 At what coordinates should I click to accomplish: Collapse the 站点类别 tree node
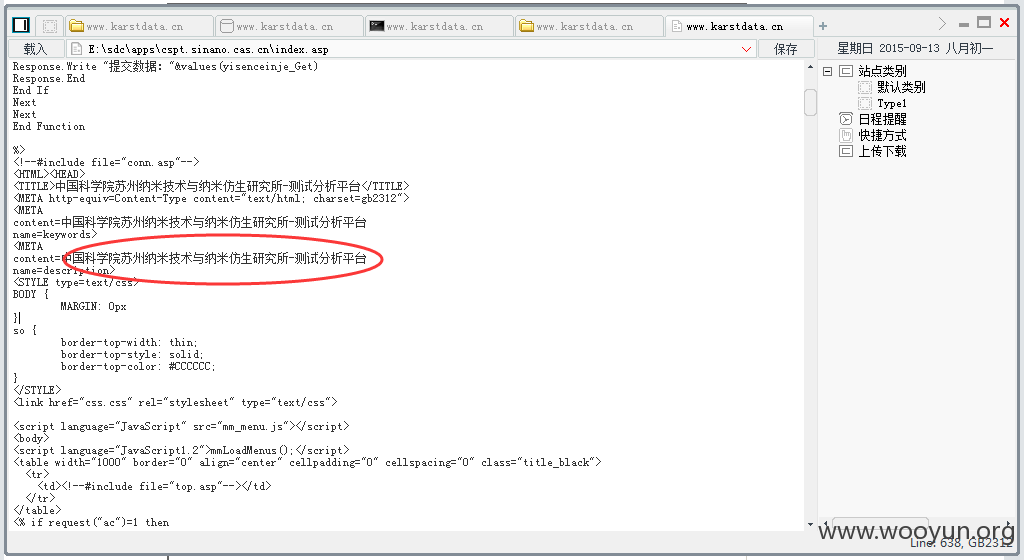click(827, 71)
